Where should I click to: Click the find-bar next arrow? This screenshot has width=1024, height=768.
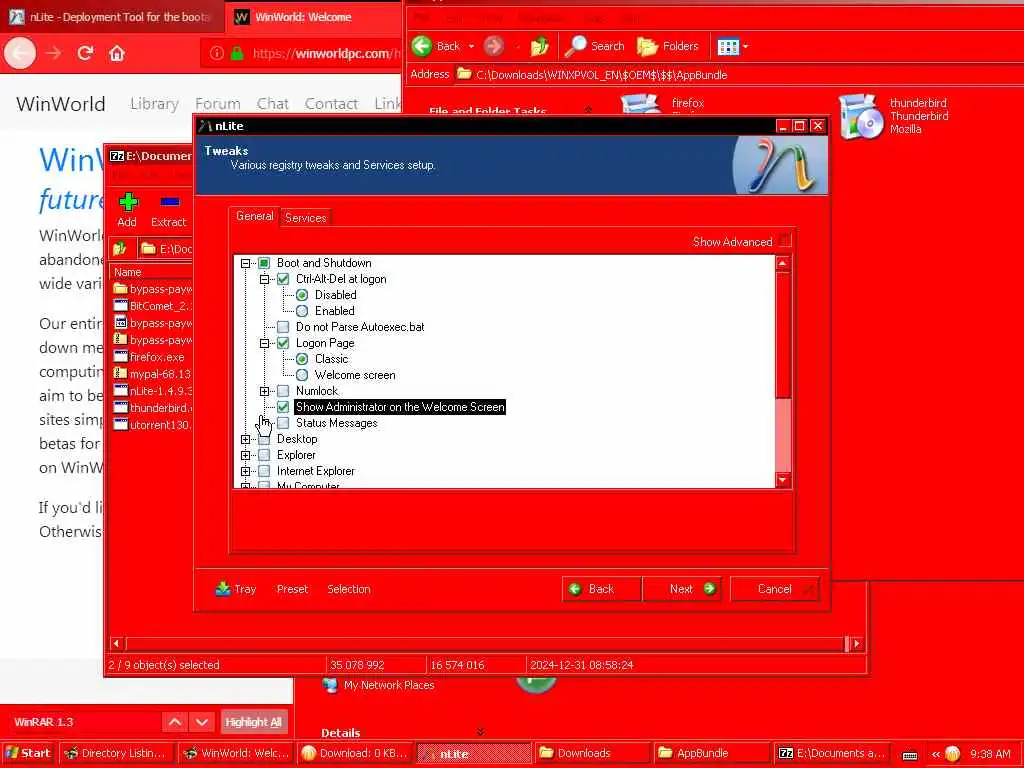pos(202,722)
